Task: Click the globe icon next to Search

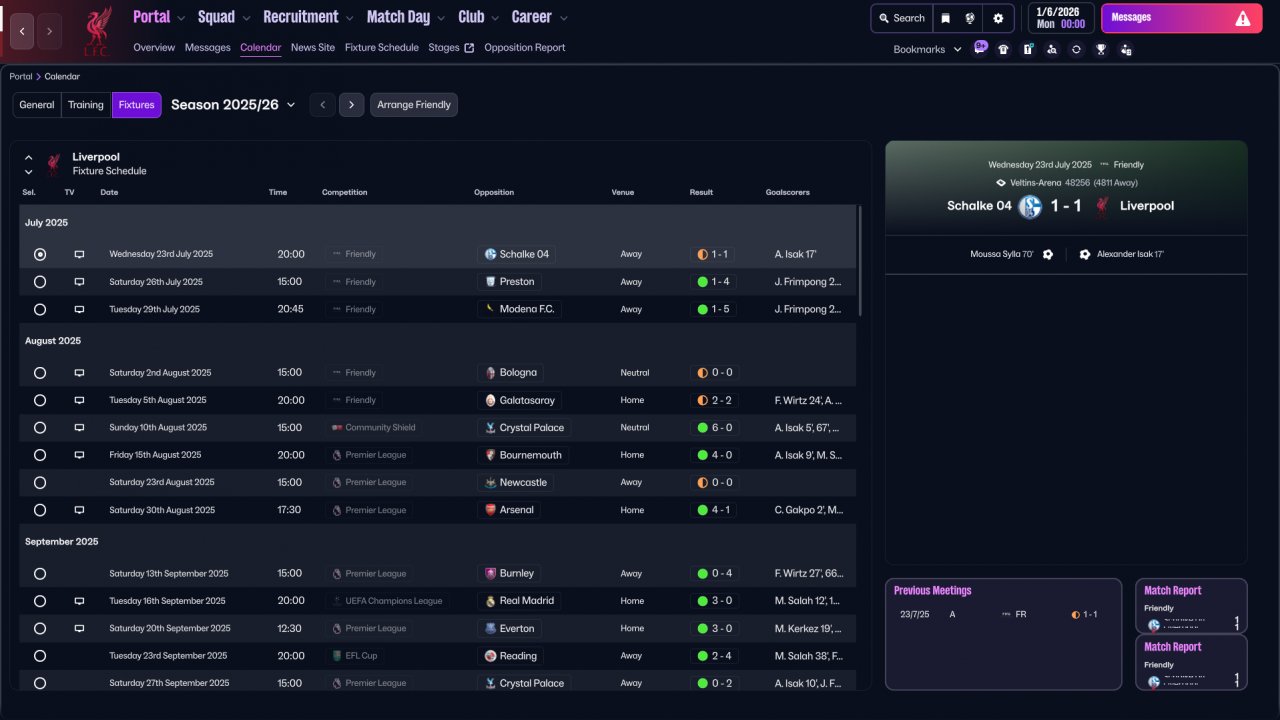Action: pos(970,18)
